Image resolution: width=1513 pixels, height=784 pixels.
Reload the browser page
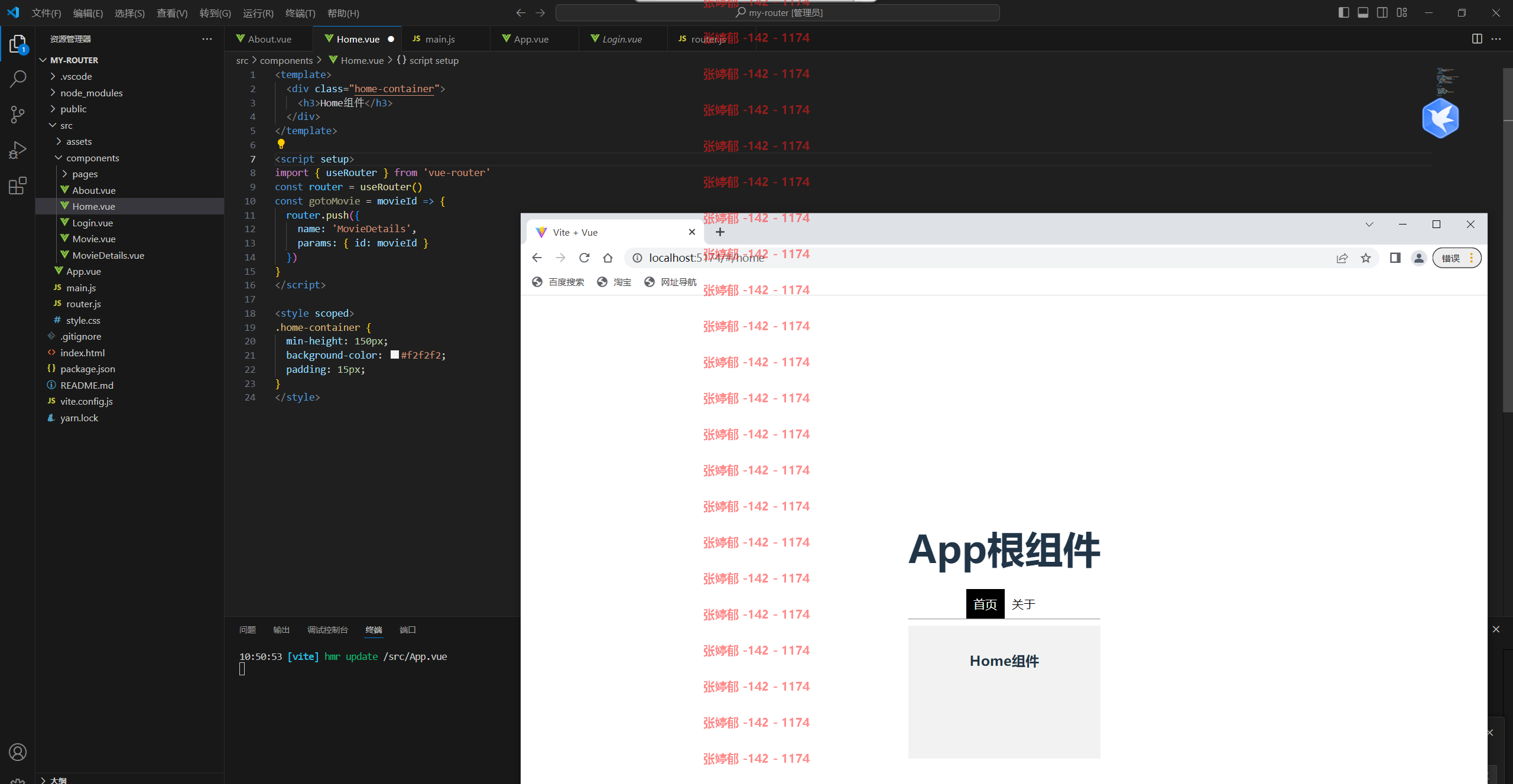(x=584, y=258)
